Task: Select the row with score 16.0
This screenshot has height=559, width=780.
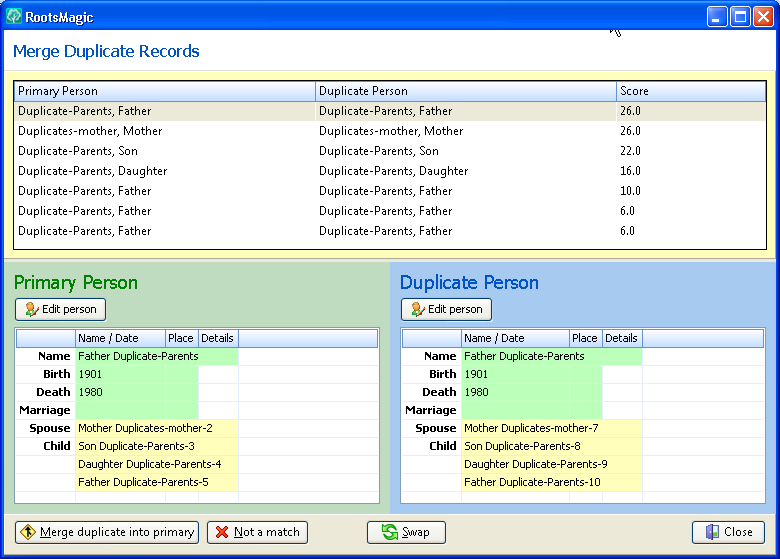Action: pos(390,171)
